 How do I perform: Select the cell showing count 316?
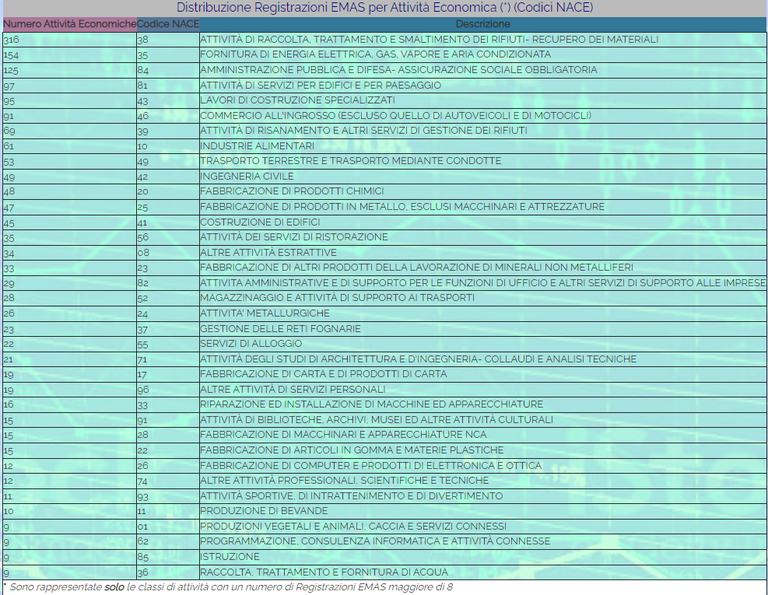tap(11, 39)
